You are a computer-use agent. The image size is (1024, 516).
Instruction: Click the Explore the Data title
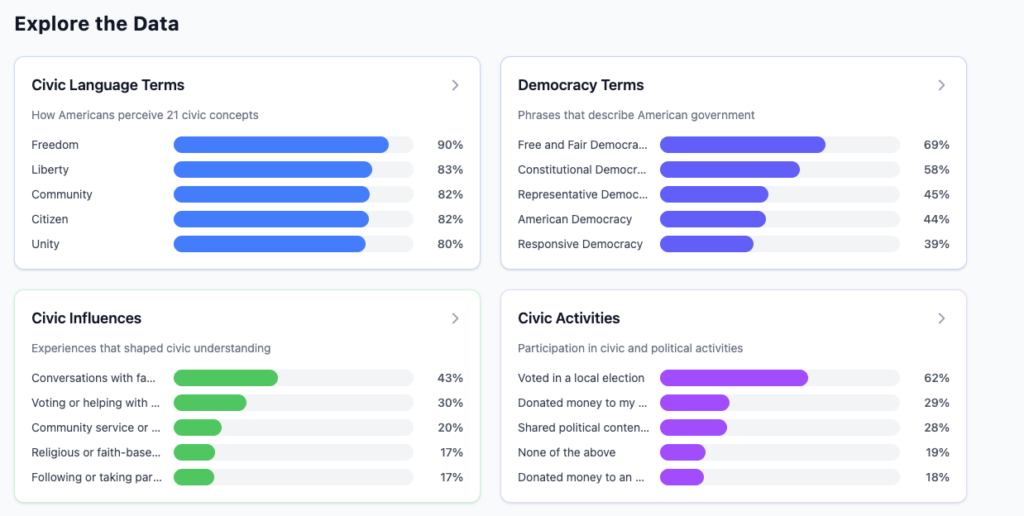click(x=97, y=24)
